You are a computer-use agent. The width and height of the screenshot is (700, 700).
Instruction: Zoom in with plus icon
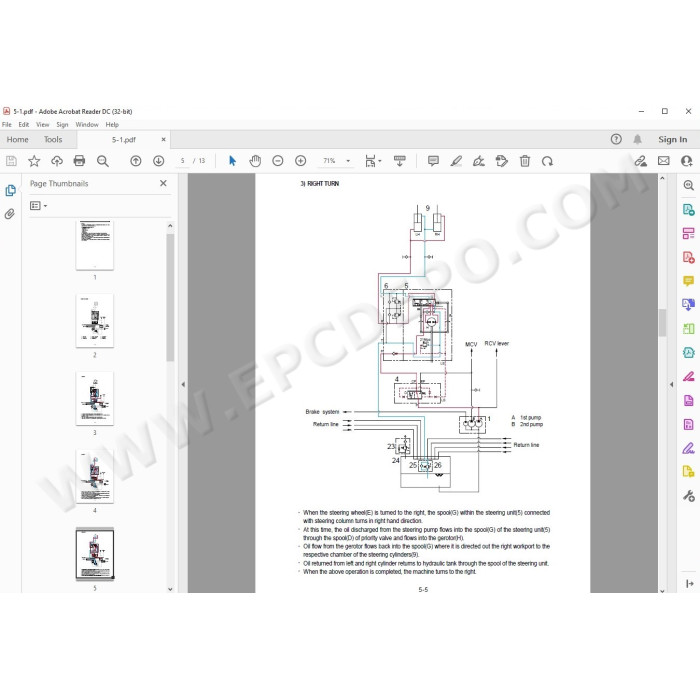[x=300, y=161]
